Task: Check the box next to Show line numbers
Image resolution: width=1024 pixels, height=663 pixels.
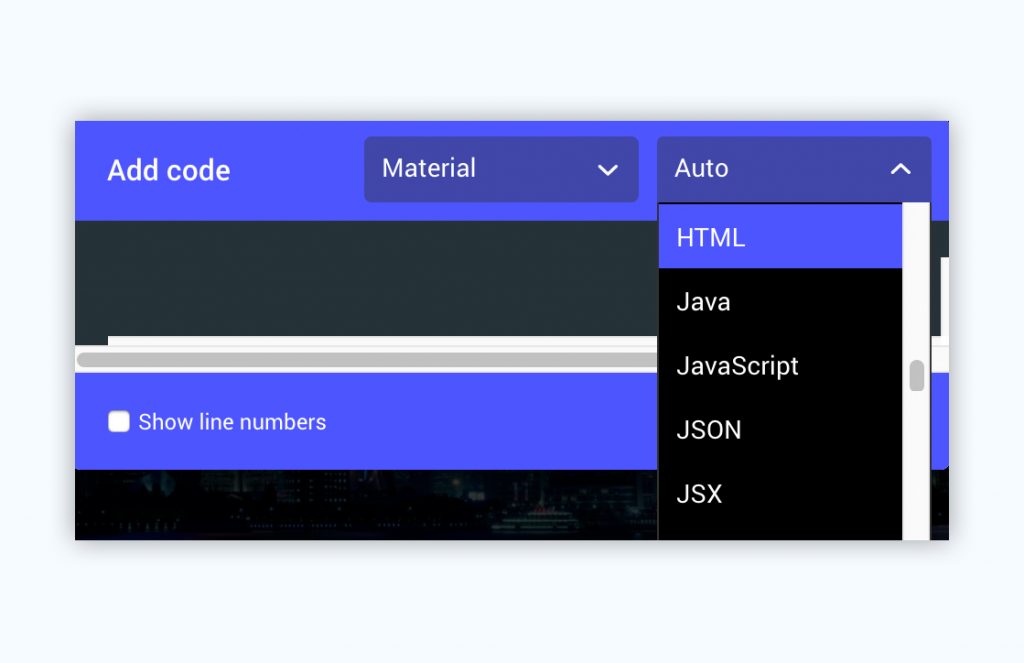Action: [118, 422]
